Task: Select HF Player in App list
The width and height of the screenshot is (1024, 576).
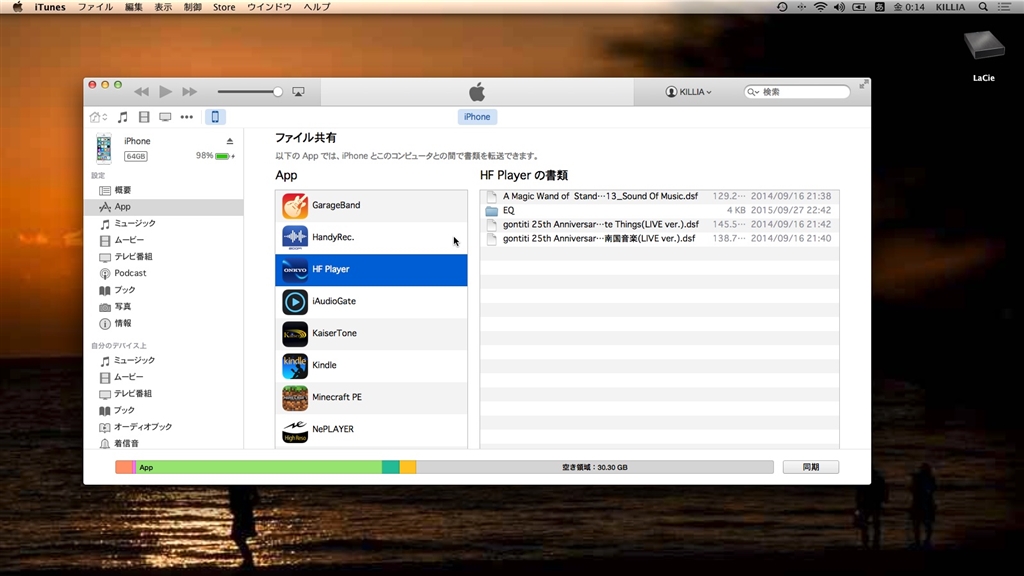Action: pos(371,270)
